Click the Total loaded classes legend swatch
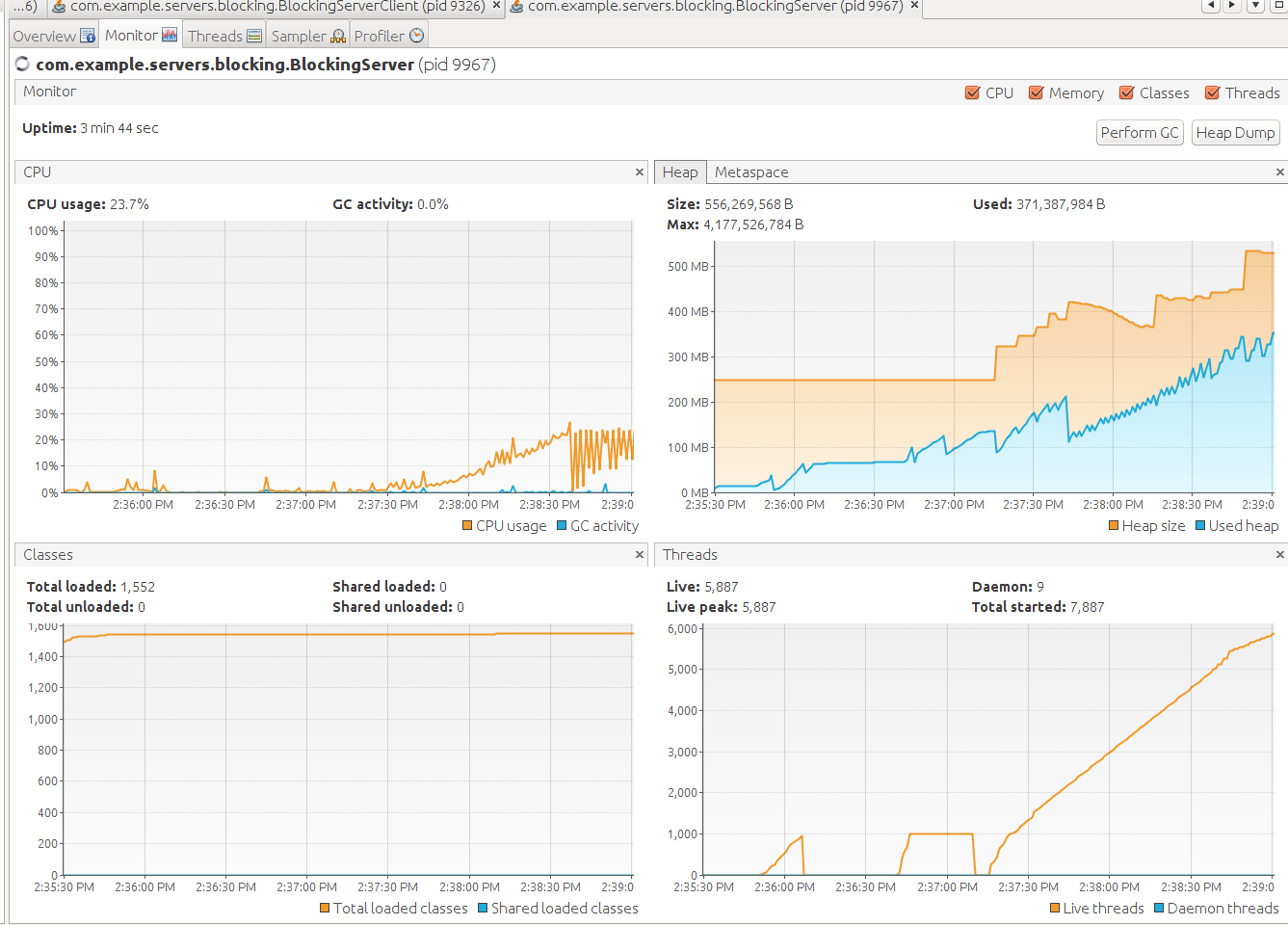The width and height of the screenshot is (1288, 925). pyautogui.click(x=325, y=909)
